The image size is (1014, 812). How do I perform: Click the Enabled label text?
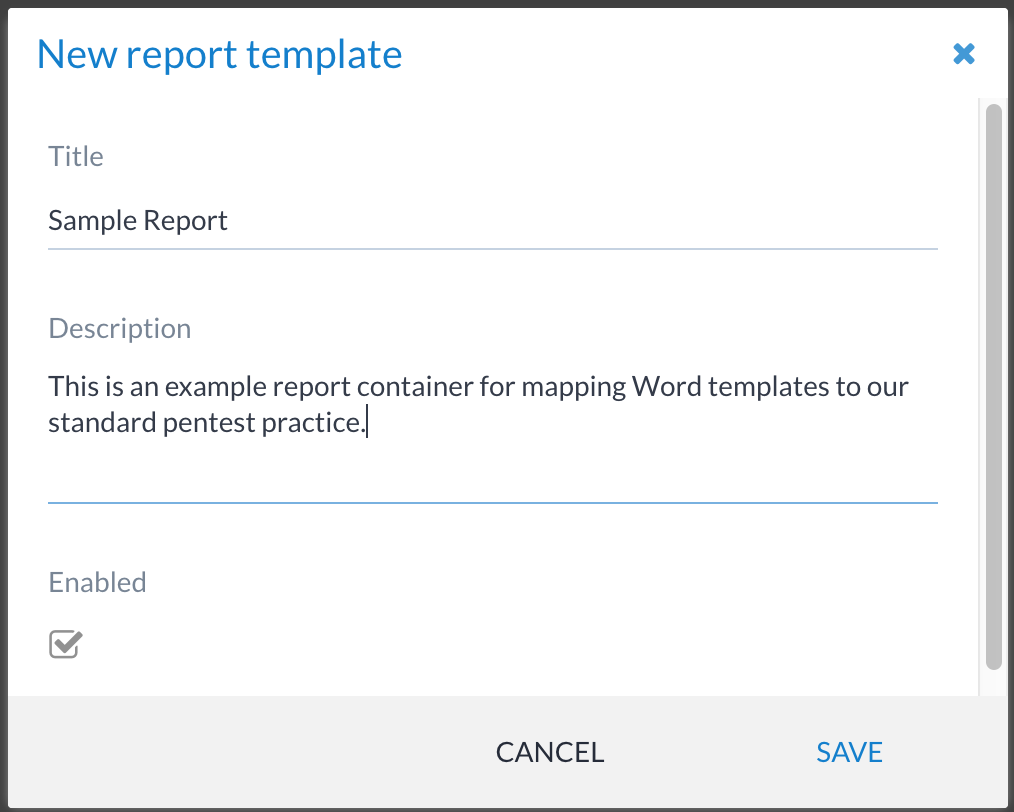pos(97,583)
